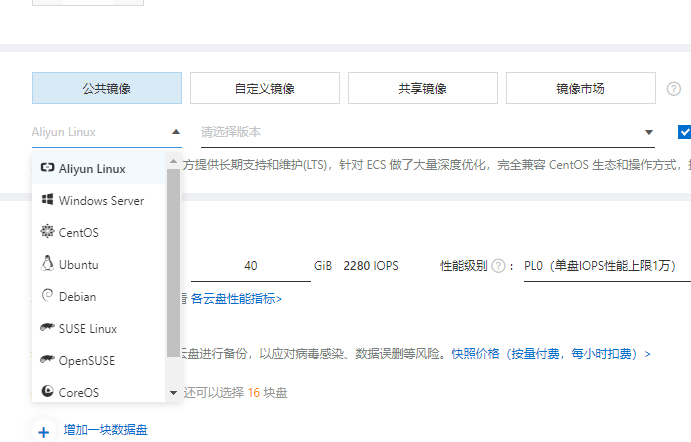
Task: Open help icon next to 镜像市场
Action: tap(673, 89)
